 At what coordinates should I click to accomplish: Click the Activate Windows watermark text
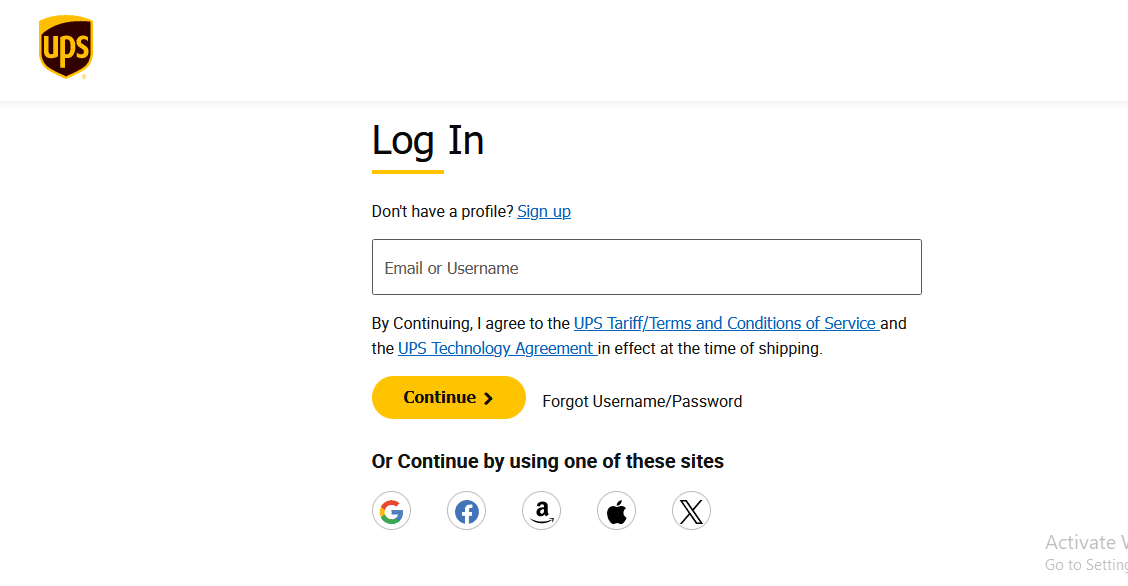click(x=1085, y=542)
